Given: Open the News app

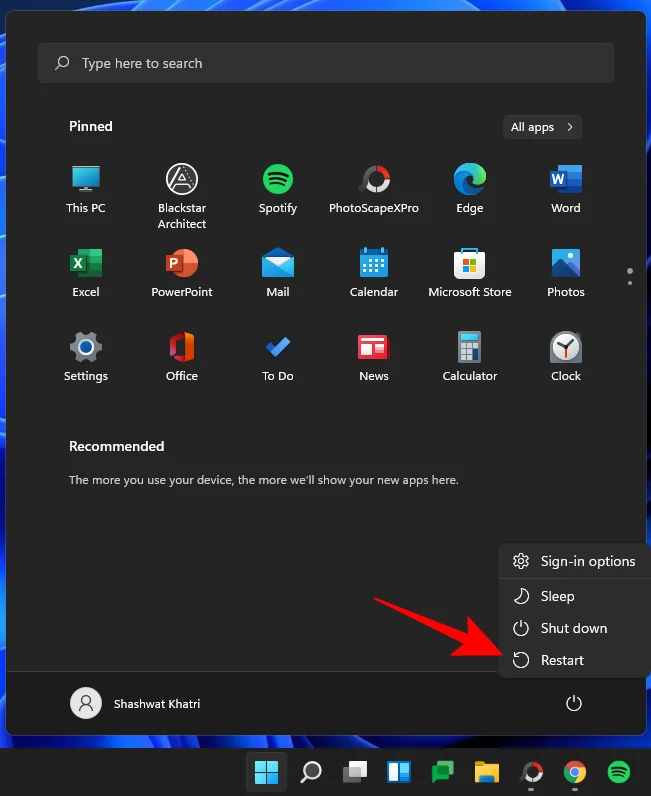Looking at the screenshot, I should click(x=374, y=357).
